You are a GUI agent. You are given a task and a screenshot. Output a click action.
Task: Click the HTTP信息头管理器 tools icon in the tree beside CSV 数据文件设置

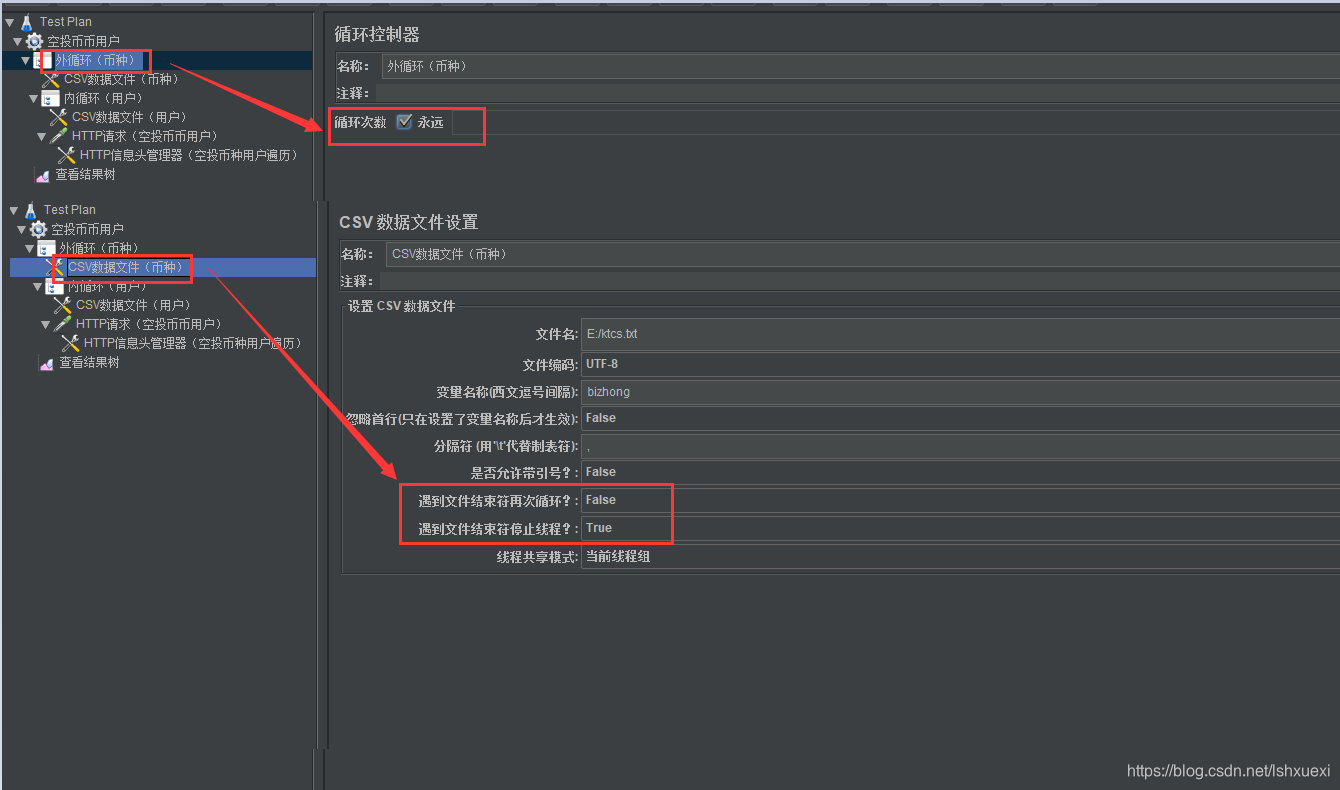click(x=71, y=343)
